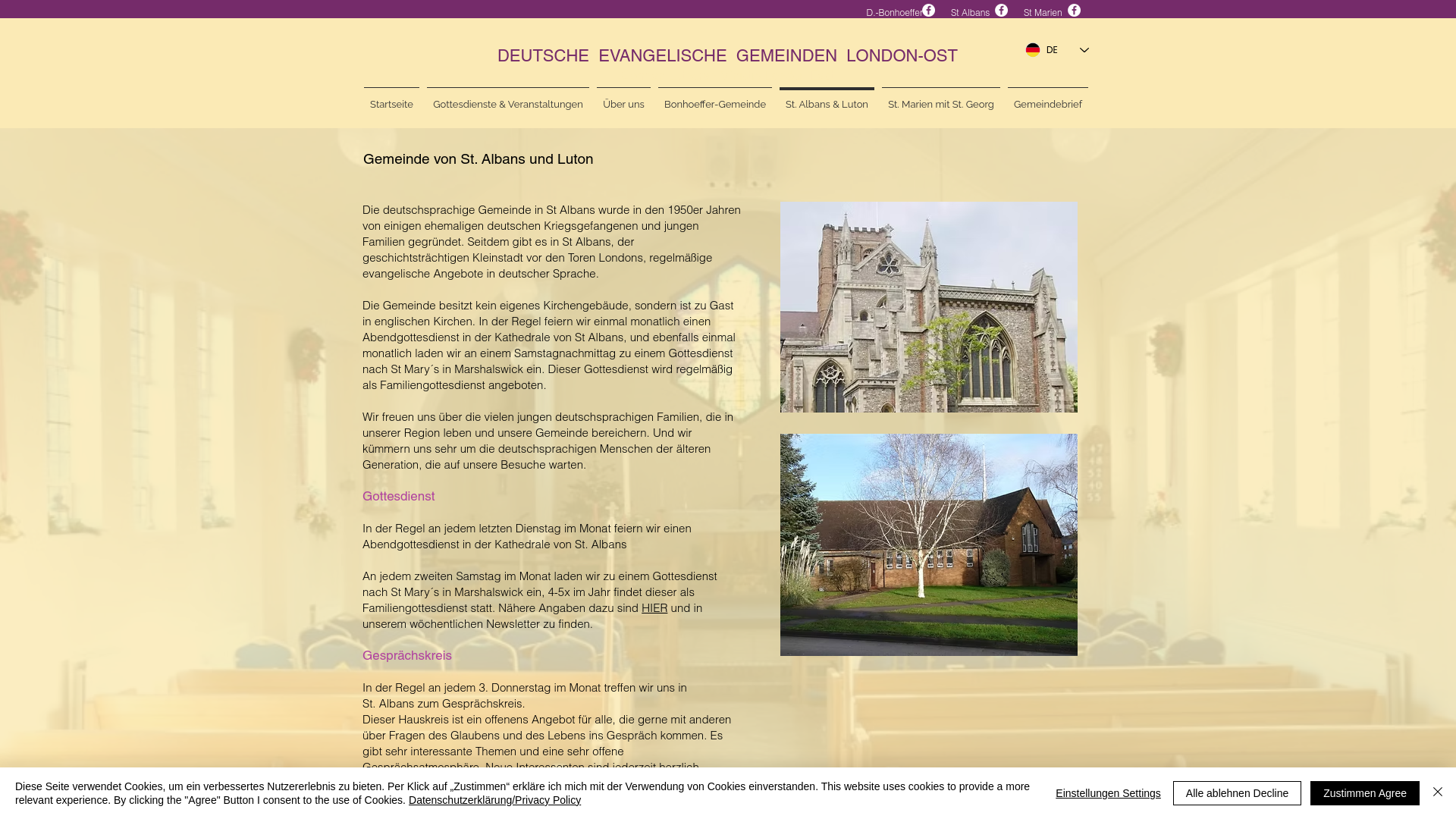Open Gemeindebrief menu item
This screenshot has width=1456, height=819.
(1047, 104)
